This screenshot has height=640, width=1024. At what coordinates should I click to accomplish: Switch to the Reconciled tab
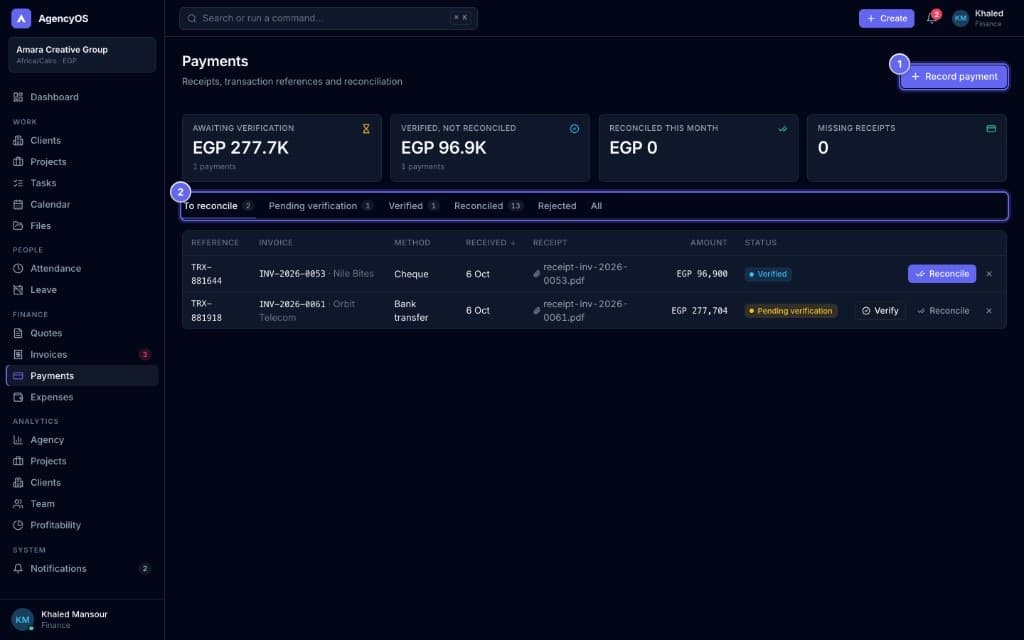488,206
